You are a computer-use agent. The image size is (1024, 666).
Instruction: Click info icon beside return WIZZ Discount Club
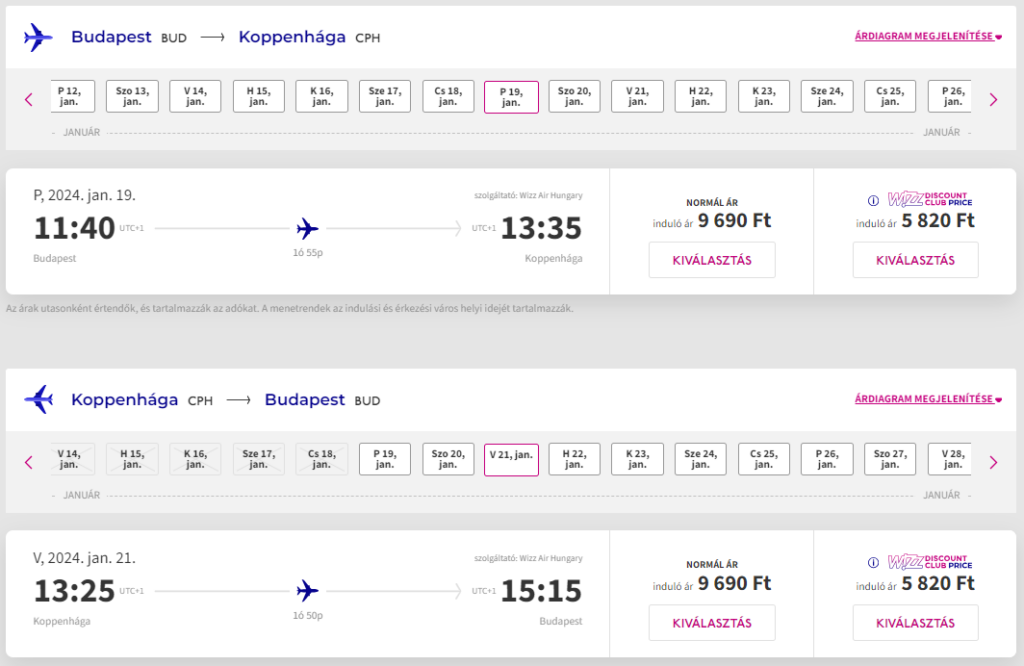point(873,562)
